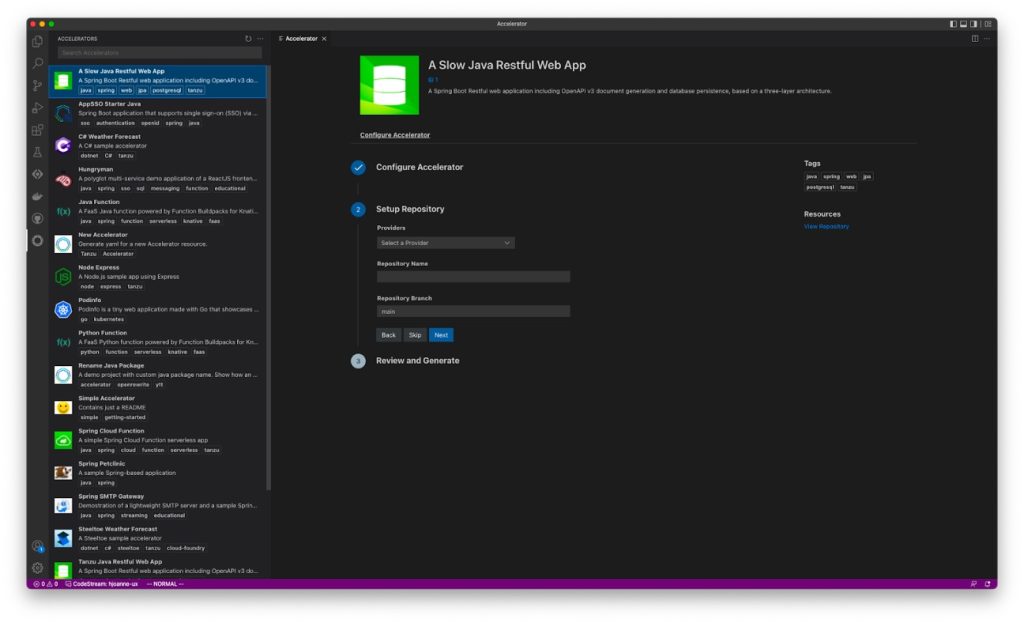This screenshot has height=623, width=1024.
Task: Open the Docker whale view
Action: pos(37,197)
